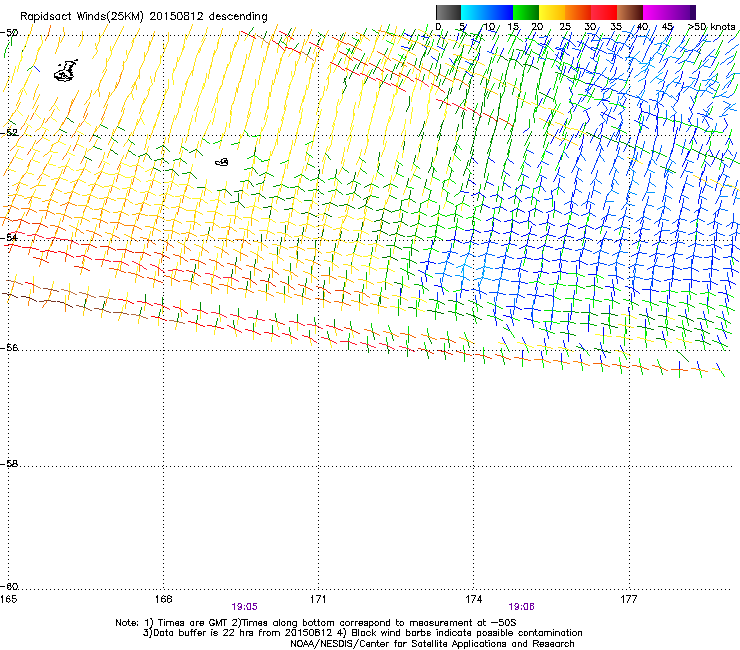Click the green 15-20 knots color swatch
Image resolution: width=740 pixels, height=650 pixels.
click(x=526, y=12)
